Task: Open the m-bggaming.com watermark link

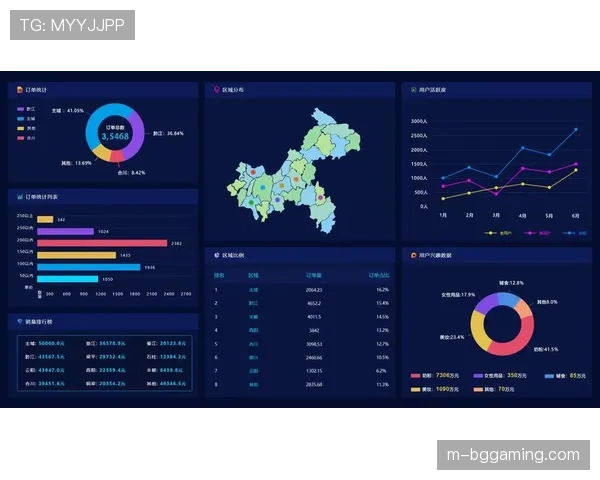Action: coord(511,455)
